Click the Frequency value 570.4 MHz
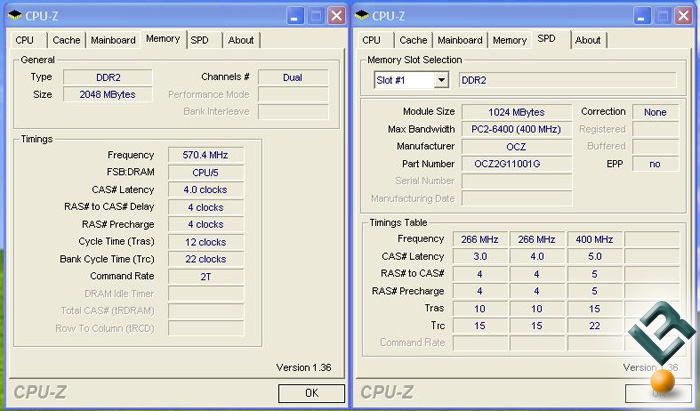700x411 pixels. pyautogui.click(x=206, y=155)
